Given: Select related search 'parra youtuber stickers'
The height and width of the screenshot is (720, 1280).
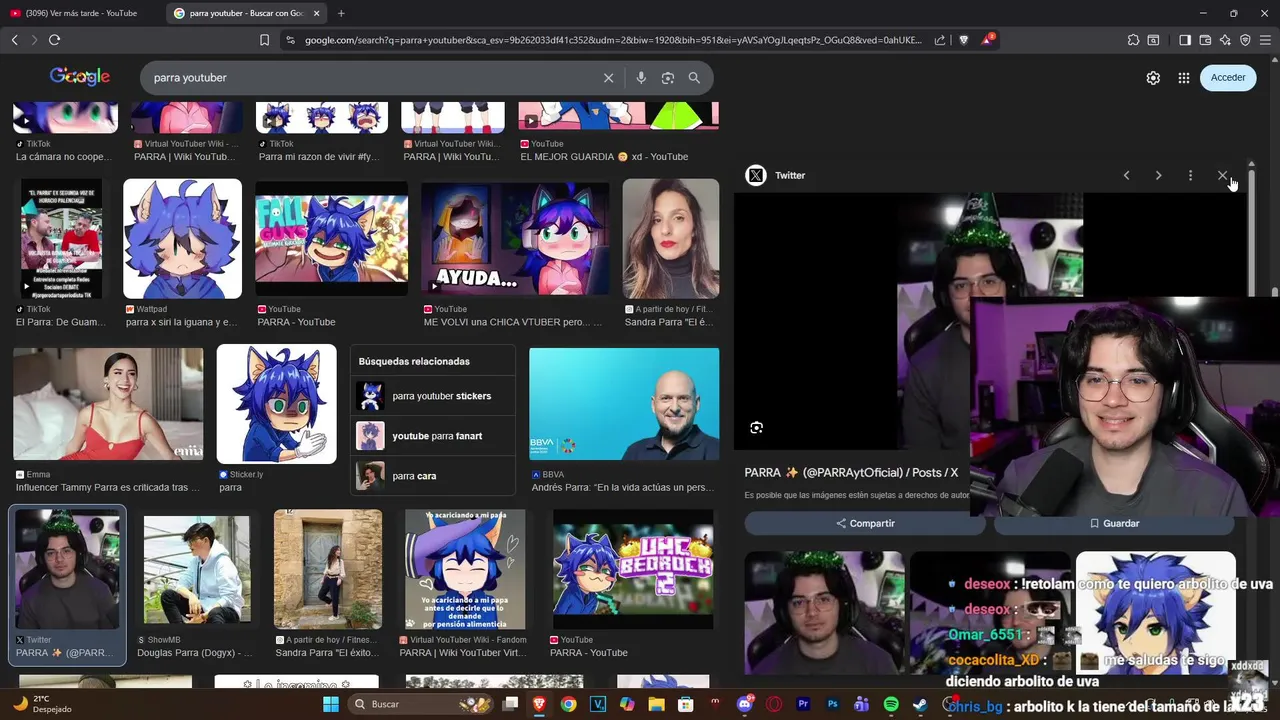Looking at the screenshot, I should coord(432,396).
